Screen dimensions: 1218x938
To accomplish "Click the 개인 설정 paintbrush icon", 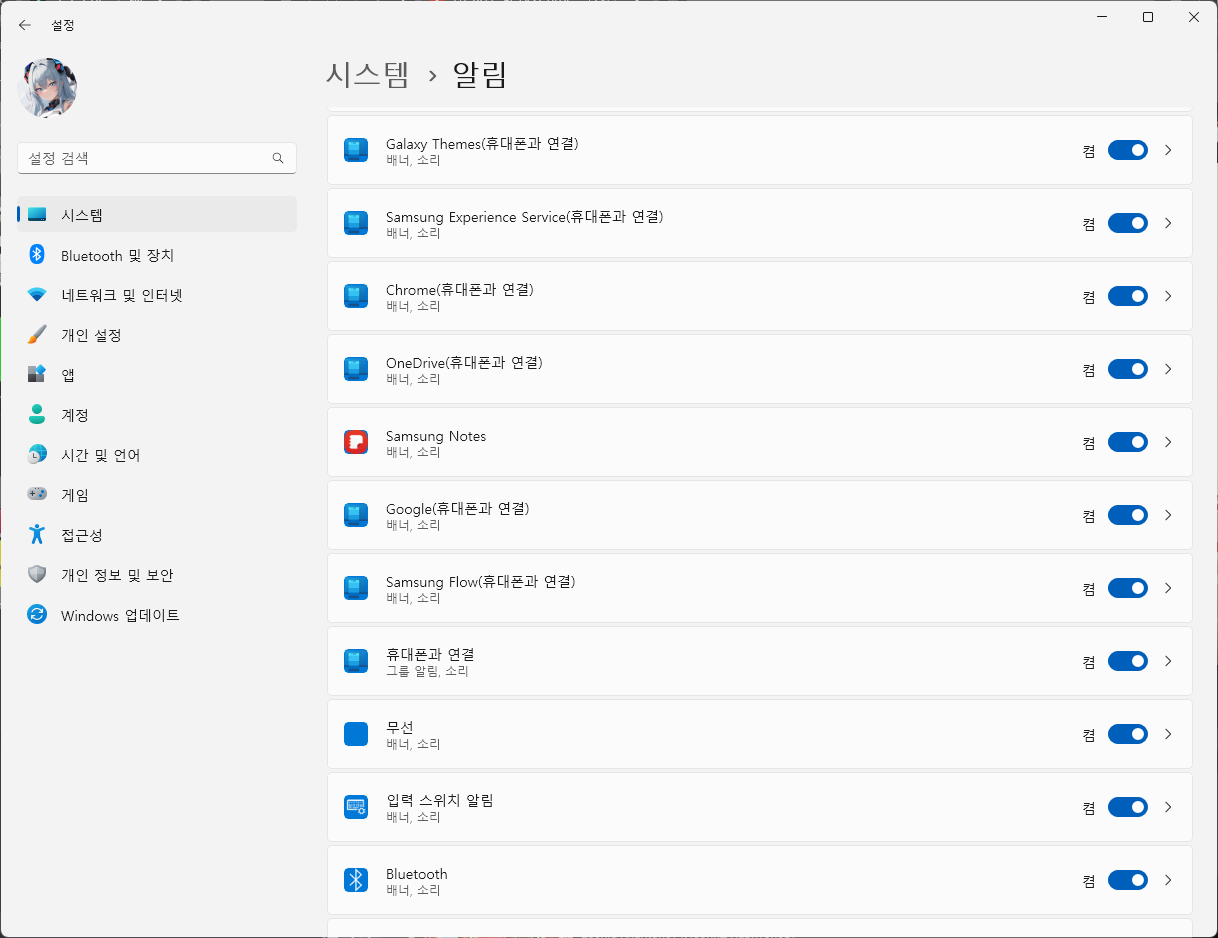I will (37, 334).
